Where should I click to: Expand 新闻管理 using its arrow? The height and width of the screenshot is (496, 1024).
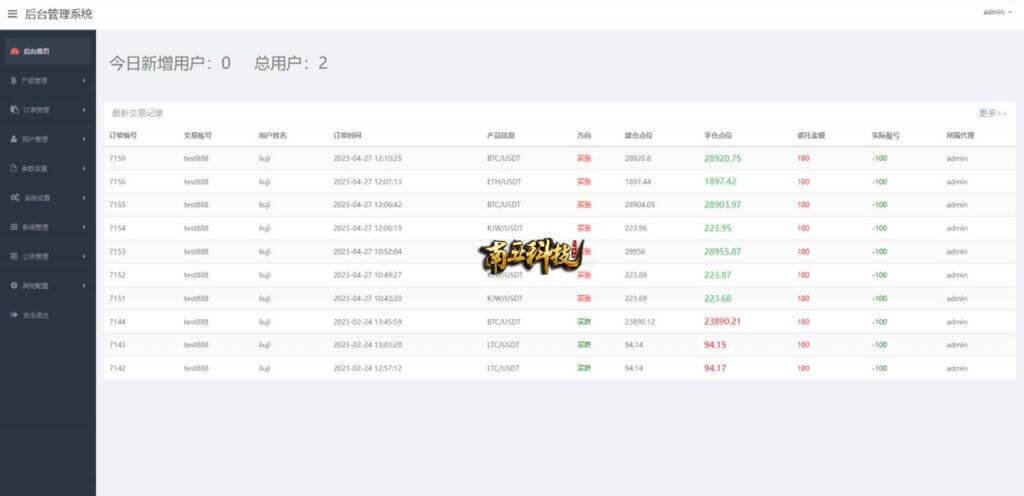[x=84, y=227]
